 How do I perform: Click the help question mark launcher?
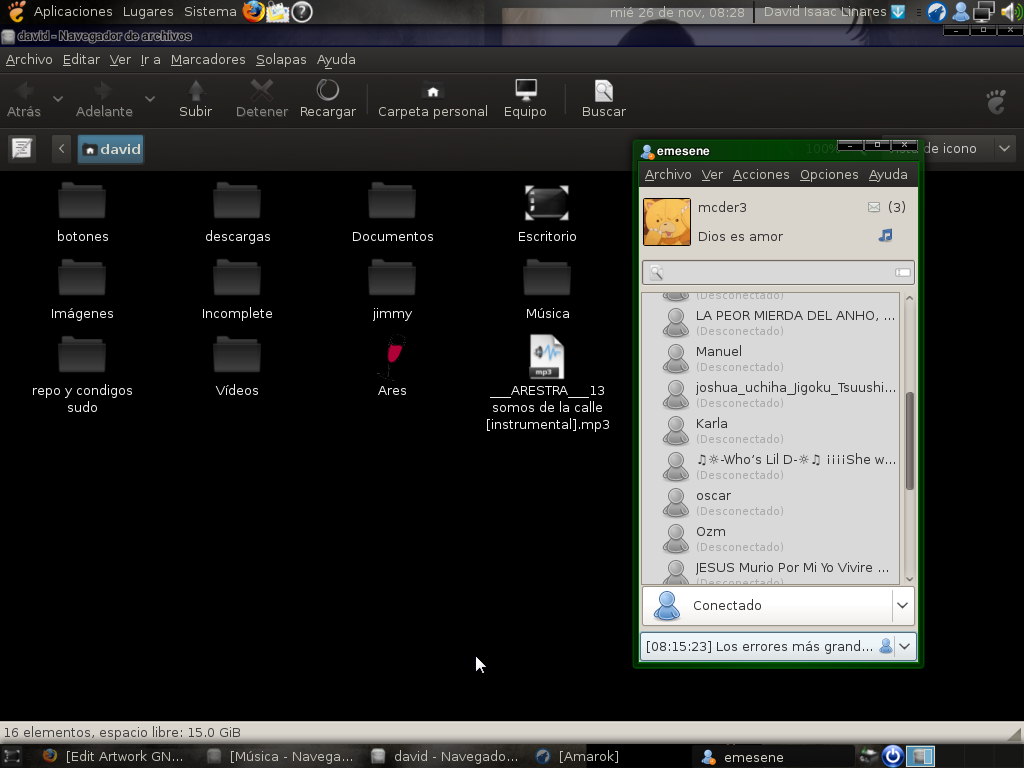[302, 12]
